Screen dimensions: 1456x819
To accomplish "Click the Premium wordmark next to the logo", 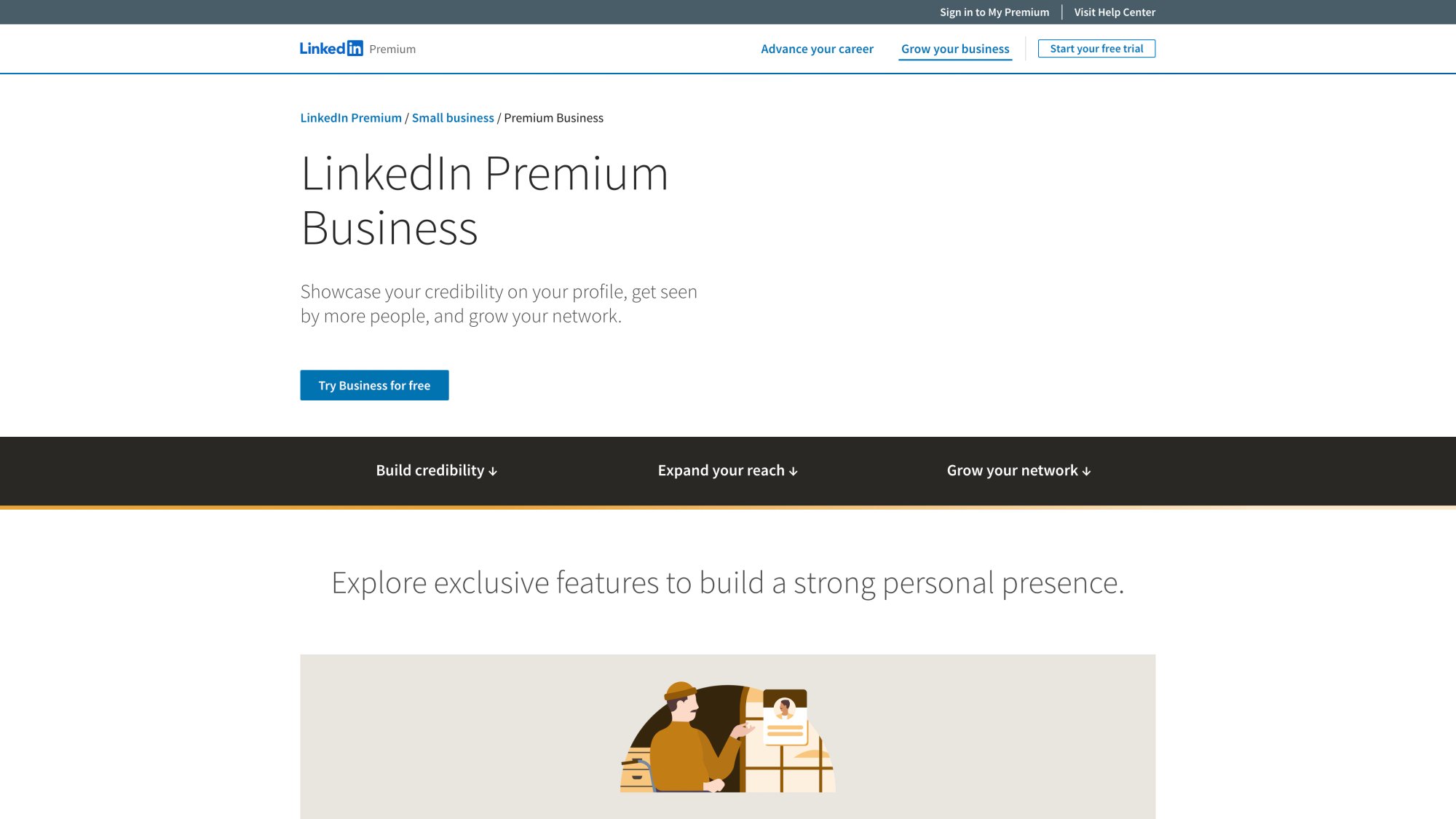I will [x=392, y=50].
